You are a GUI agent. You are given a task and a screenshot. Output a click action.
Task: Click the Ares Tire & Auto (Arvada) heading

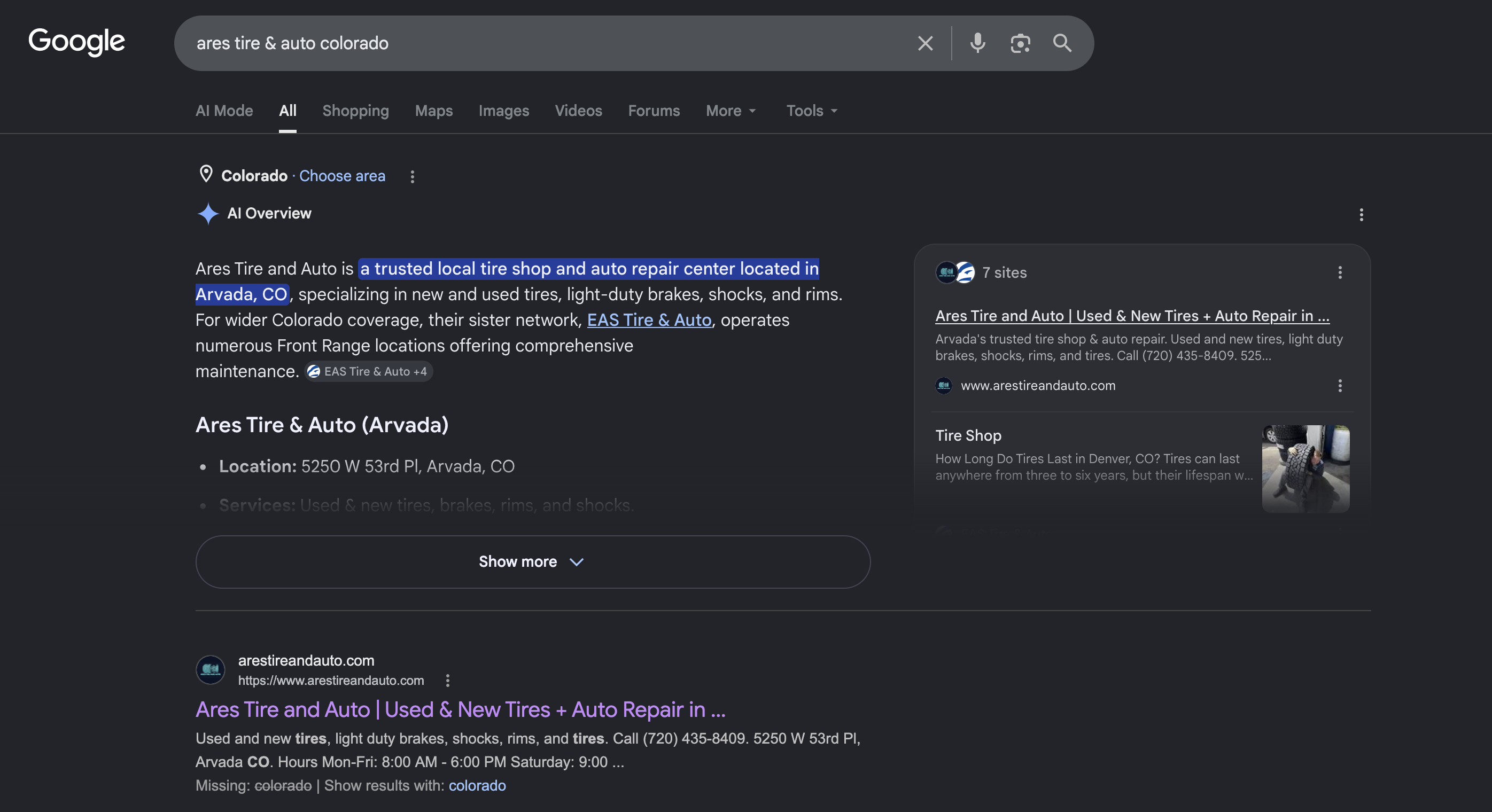coord(322,425)
